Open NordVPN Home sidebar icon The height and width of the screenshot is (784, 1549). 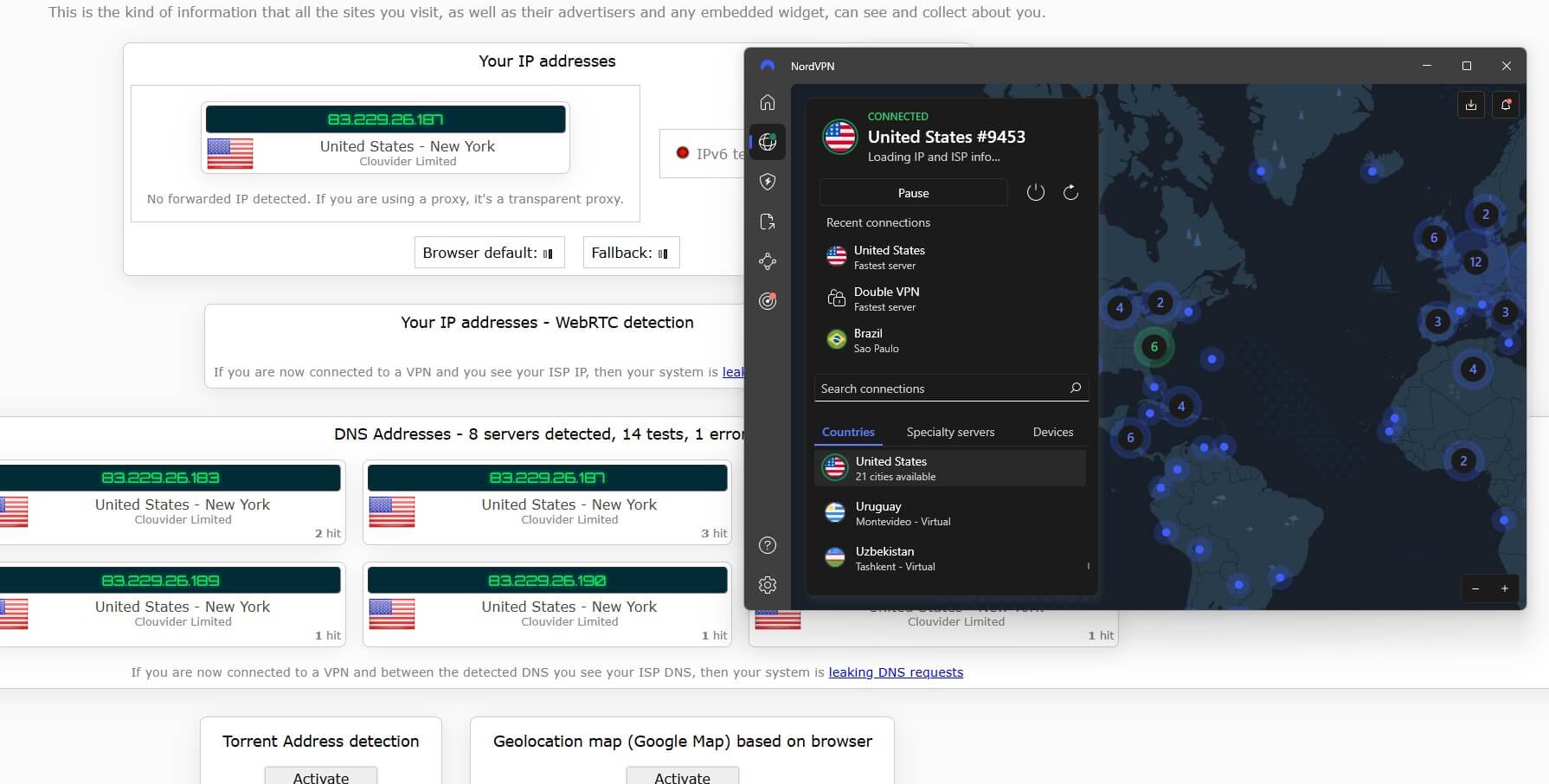(768, 102)
